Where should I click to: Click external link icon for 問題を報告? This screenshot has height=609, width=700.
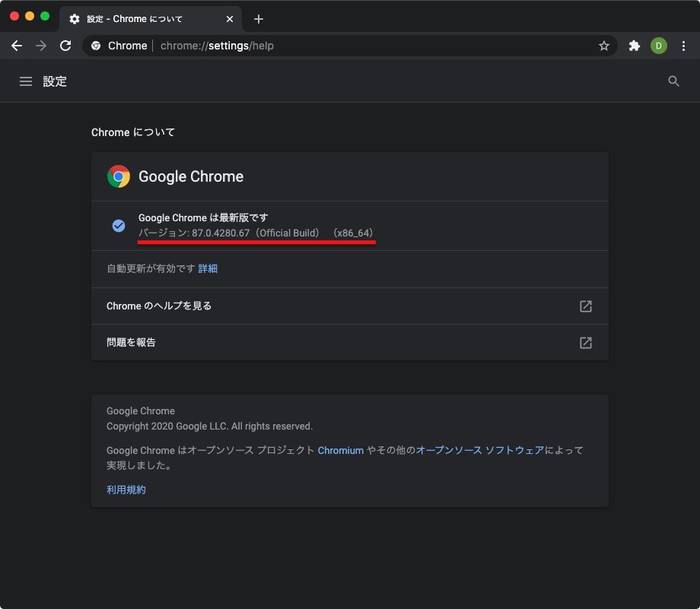point(586,343)
